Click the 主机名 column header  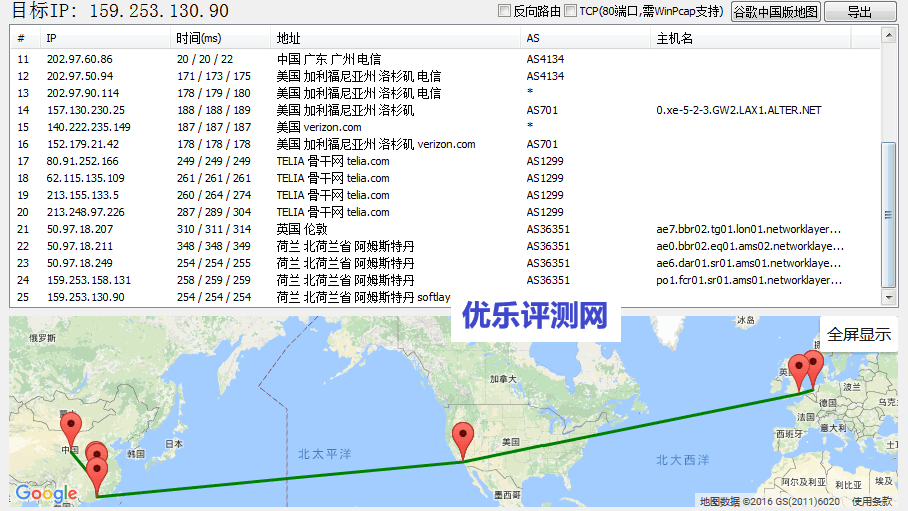pyautogui.click(x=674, y=38)
